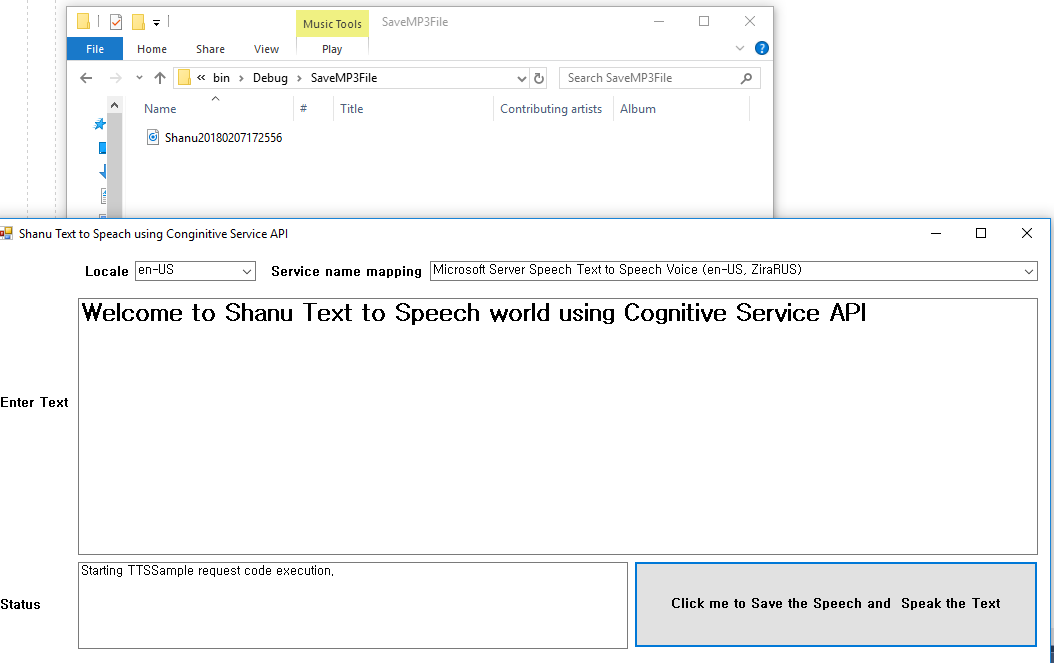The image size is (1054, 663).
Task: Select the Shanu20180207172556 file
Action: click(x=223, y=138)
